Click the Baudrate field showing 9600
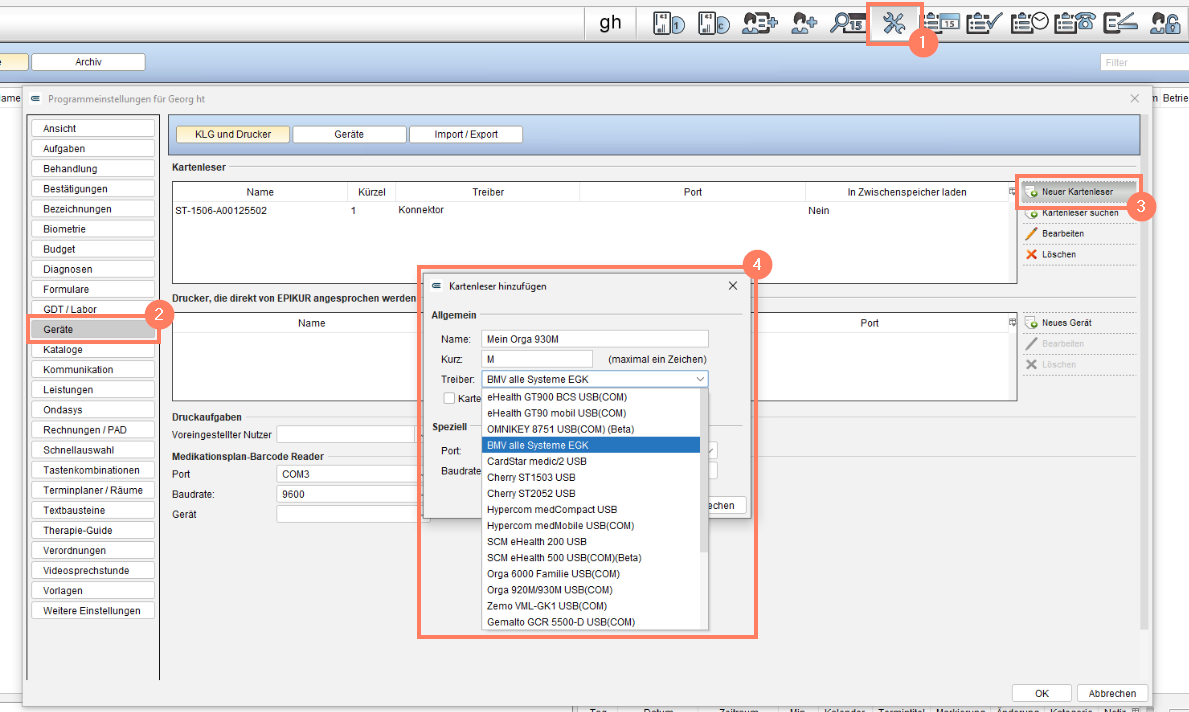Viewport: 1189px width, 712px height. pos(349,494)
